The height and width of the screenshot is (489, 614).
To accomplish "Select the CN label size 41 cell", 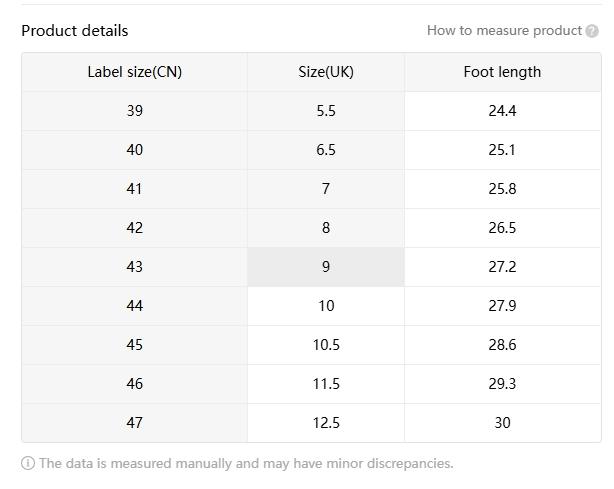I will [135, 189].
